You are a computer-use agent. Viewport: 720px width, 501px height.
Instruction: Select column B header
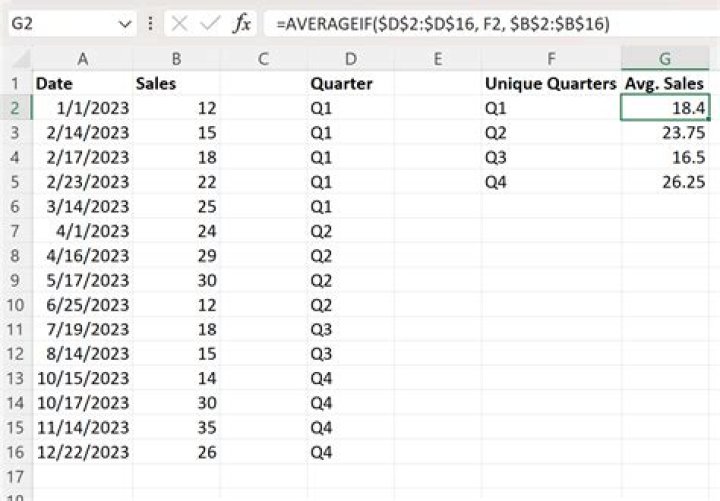(176, 59)
